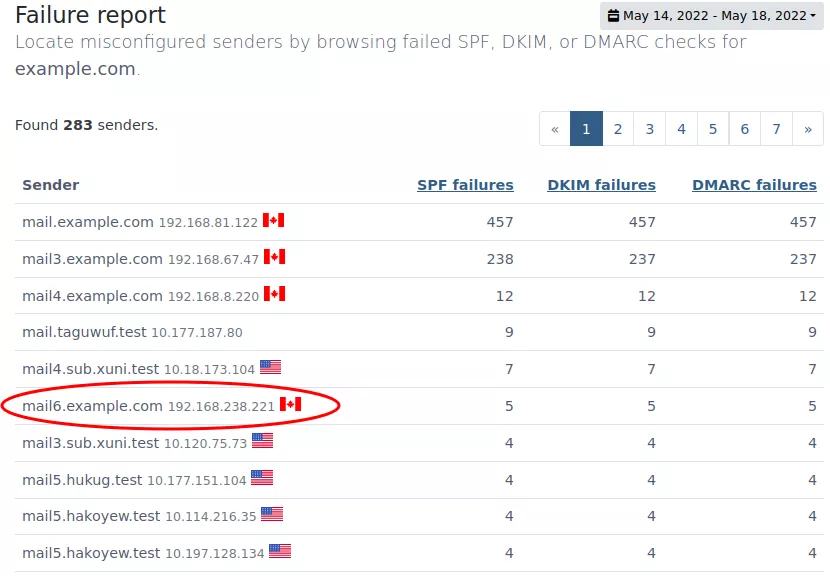Go to page 2 of senders
This screenshot has height=576, width=830.
(x=618, y=129)
